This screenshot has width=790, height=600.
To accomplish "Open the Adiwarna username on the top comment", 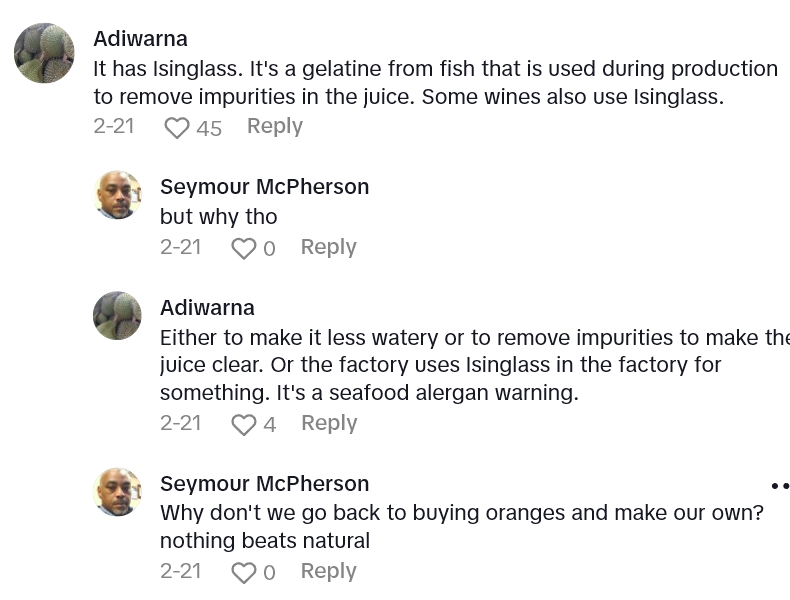I will pos(140,39).
